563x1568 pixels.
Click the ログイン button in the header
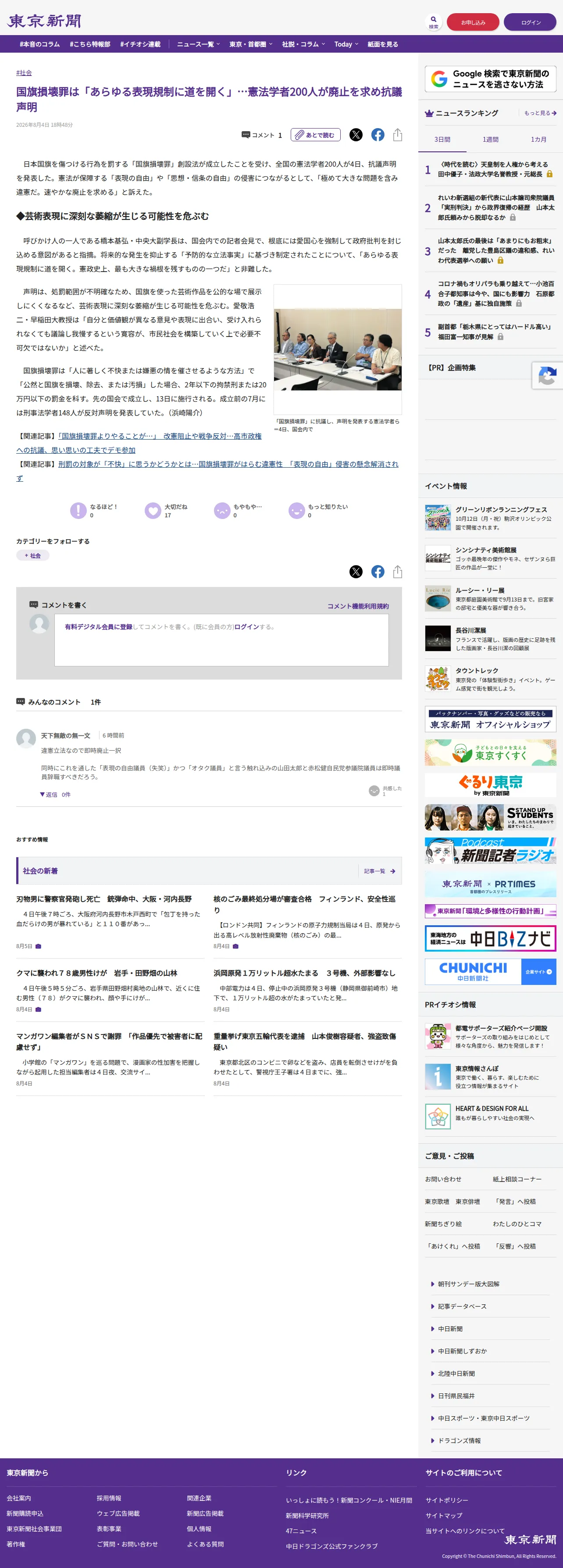[531, 22]
